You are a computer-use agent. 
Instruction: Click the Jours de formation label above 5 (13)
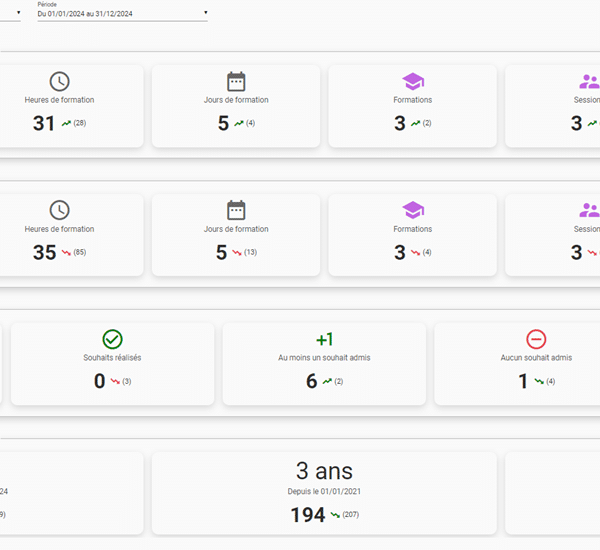tap(236, 229)
